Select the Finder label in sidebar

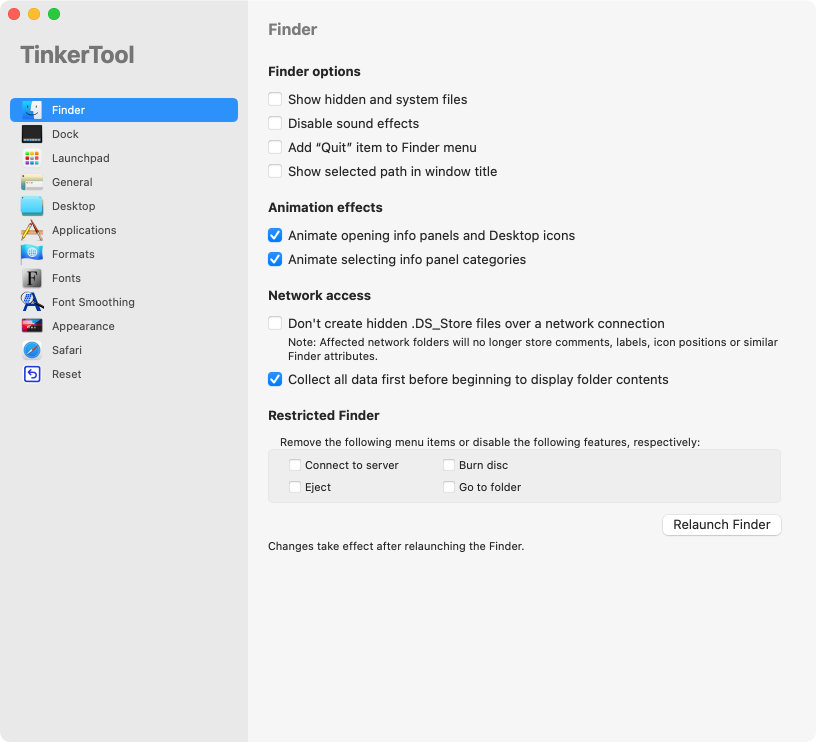pos(68,110)
